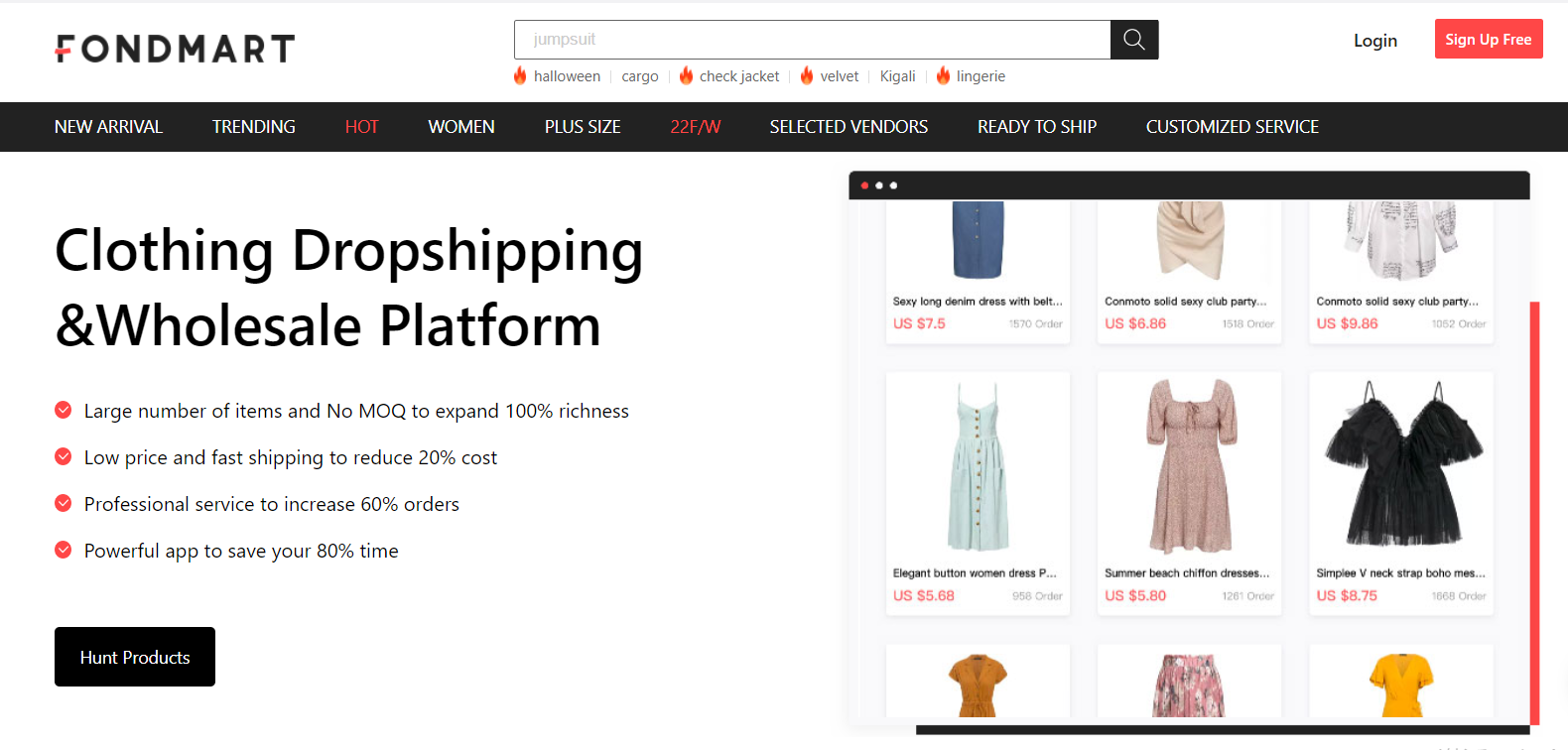Select the 22F/W collection tab
The width and height of the screenshot is (1568, 750).
pos(695,127)
